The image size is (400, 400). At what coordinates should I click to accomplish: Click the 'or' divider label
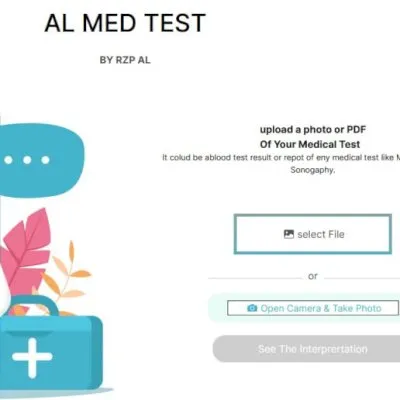(313, 276)
